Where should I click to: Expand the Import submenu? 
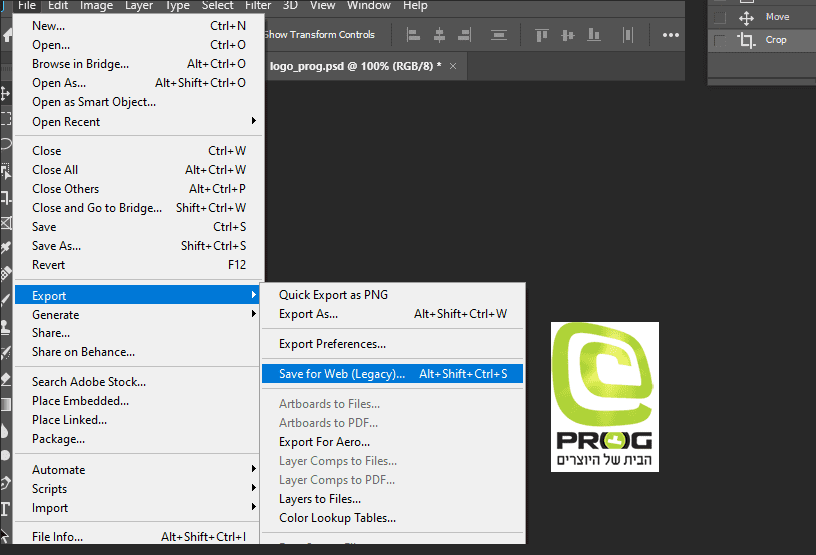click(139, 508)
